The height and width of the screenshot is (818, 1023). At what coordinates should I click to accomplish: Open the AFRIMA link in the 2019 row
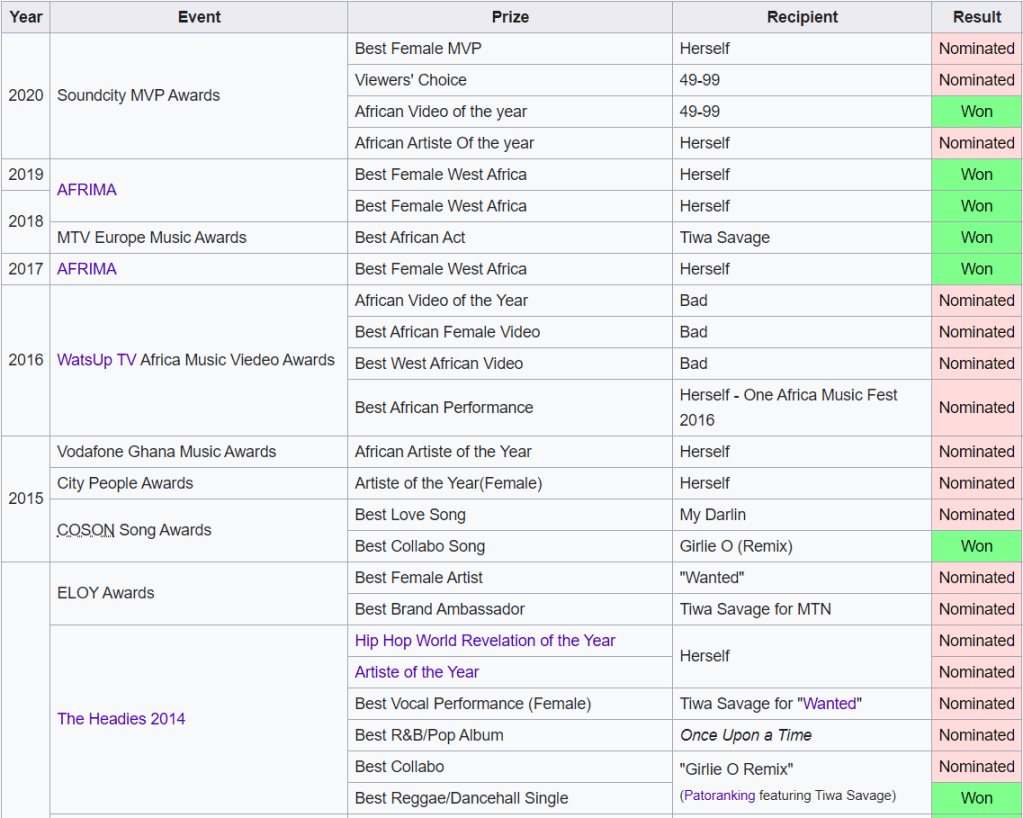[x=86, y=190]
